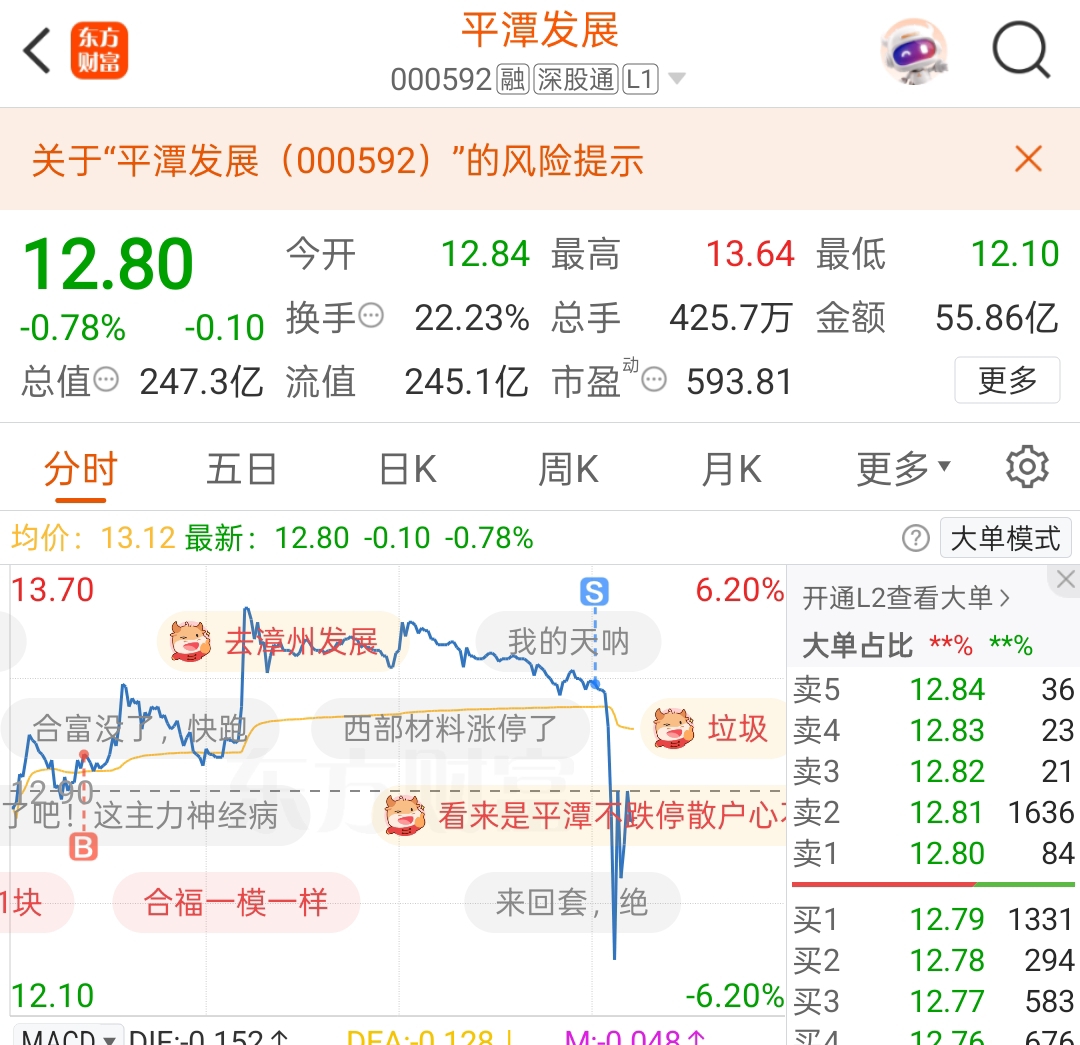Tap the L1 level badge
1080x1045 pixels.
pyautogui.click(x=641, y=79)
